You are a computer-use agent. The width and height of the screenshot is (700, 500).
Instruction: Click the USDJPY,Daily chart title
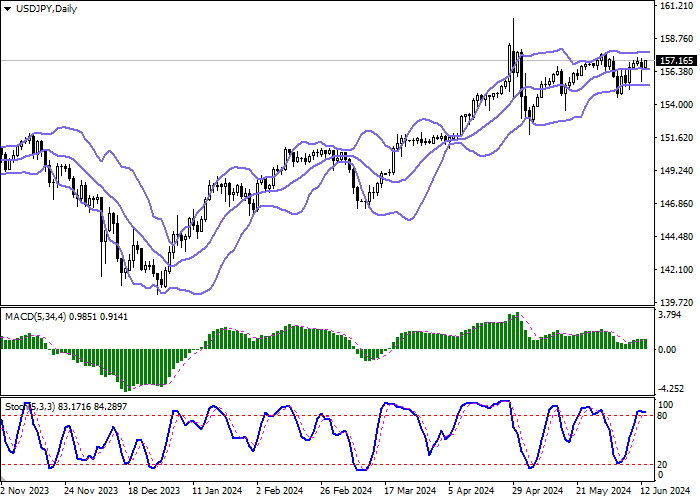point(46,9)
